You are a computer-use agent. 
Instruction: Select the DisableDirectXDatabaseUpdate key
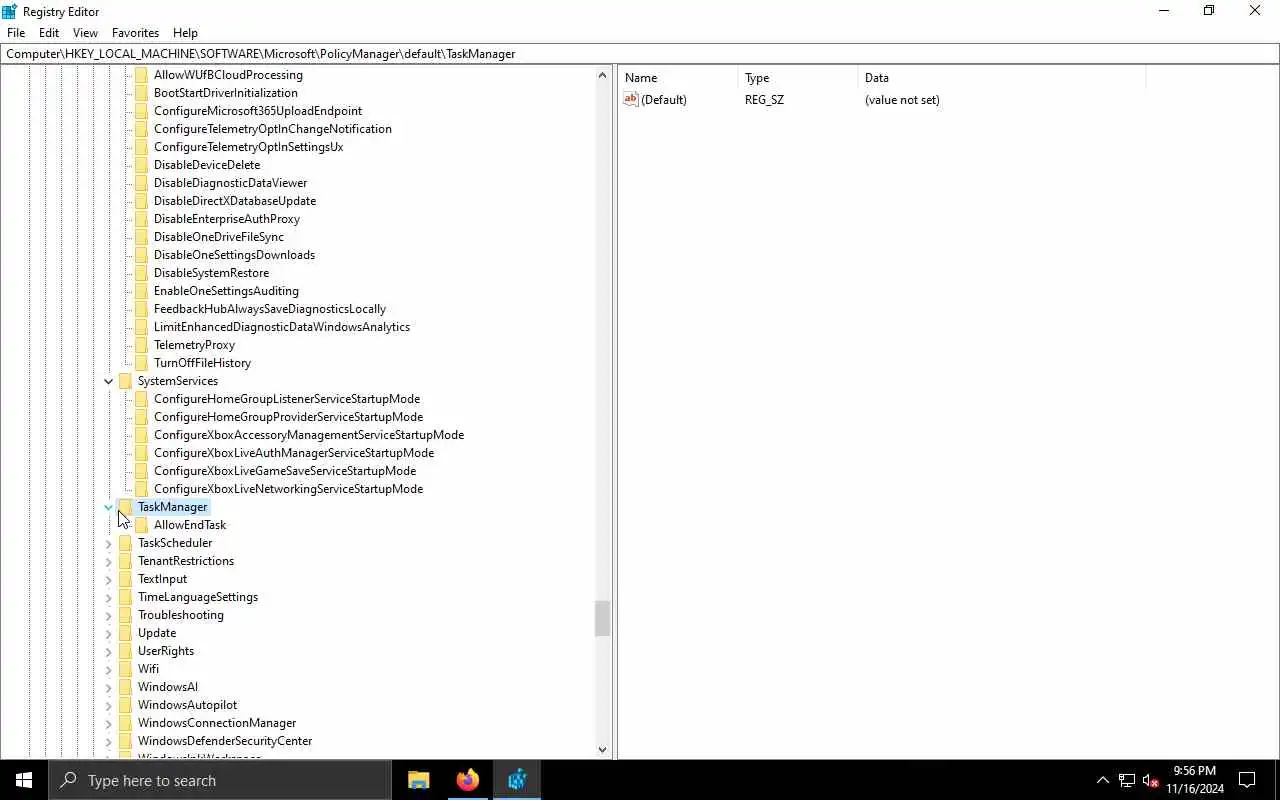235,201
